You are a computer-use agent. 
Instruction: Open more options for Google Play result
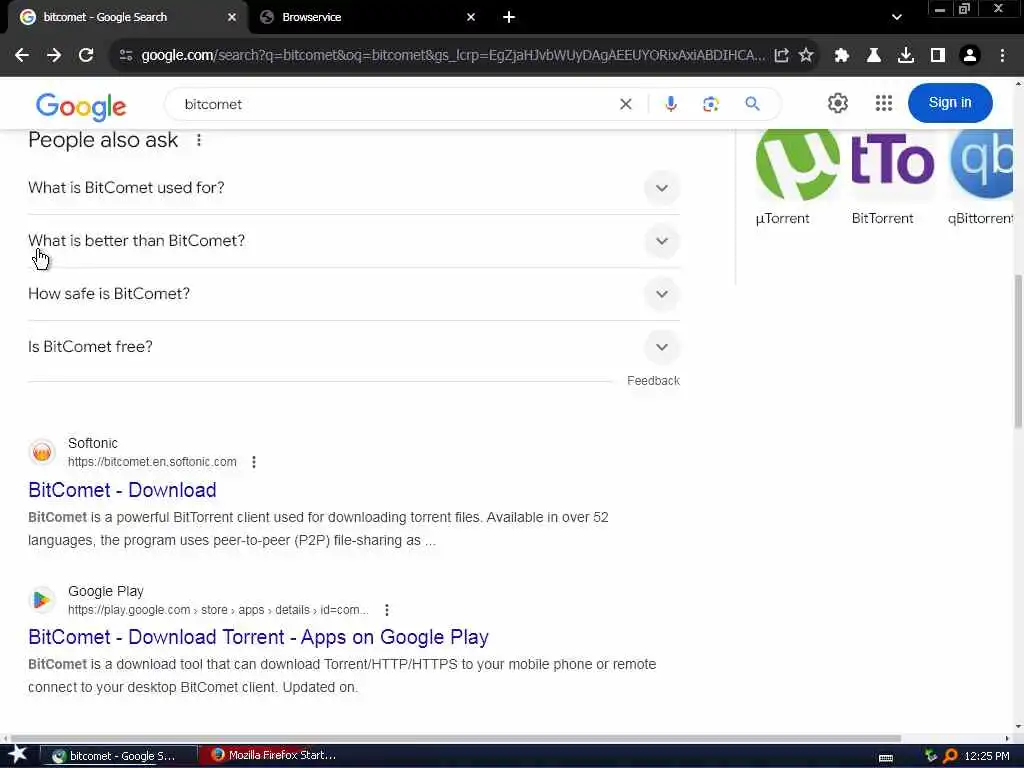coord(387,610)
